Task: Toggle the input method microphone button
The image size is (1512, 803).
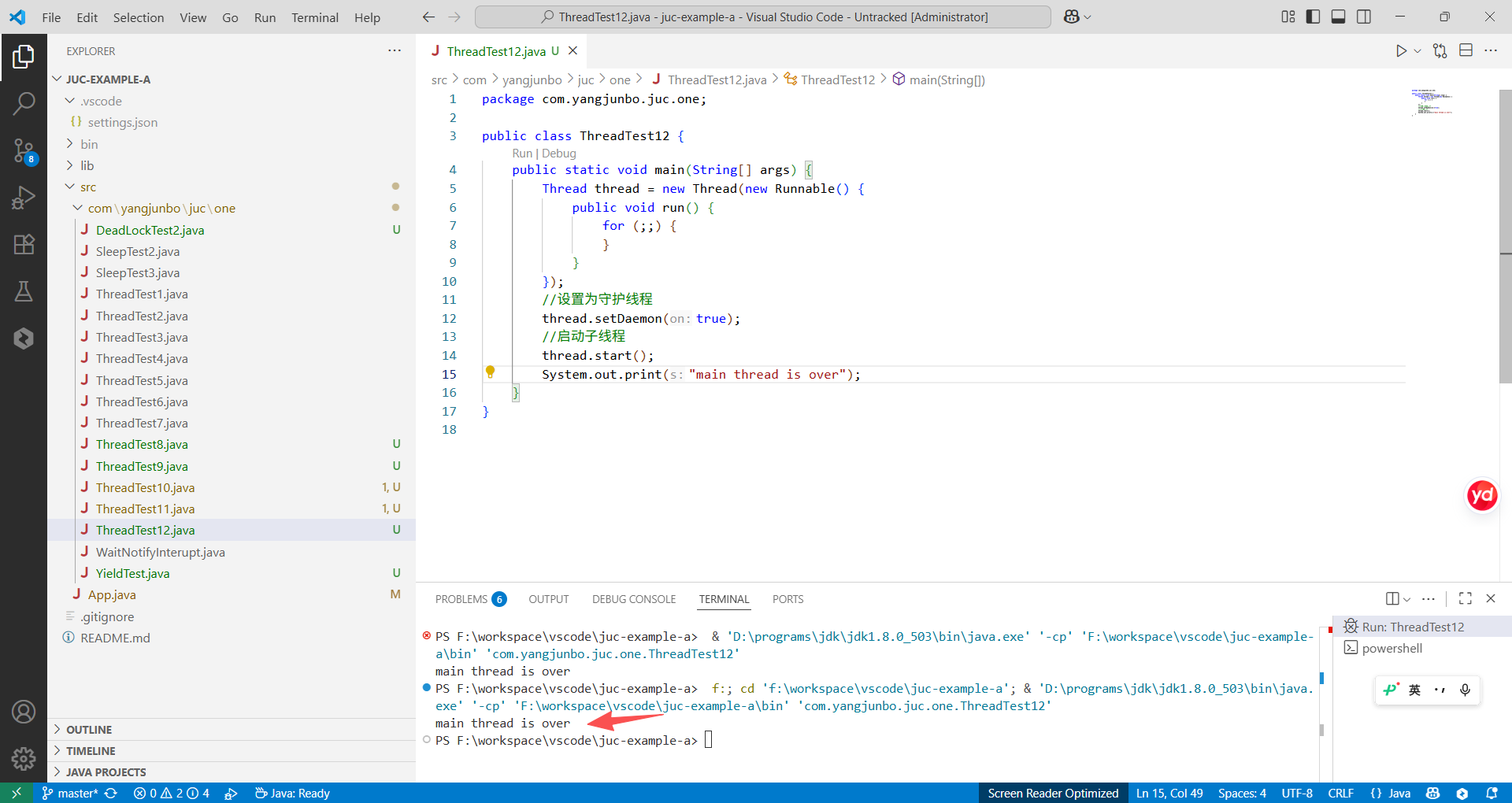Action: [x=1465, y=690]
